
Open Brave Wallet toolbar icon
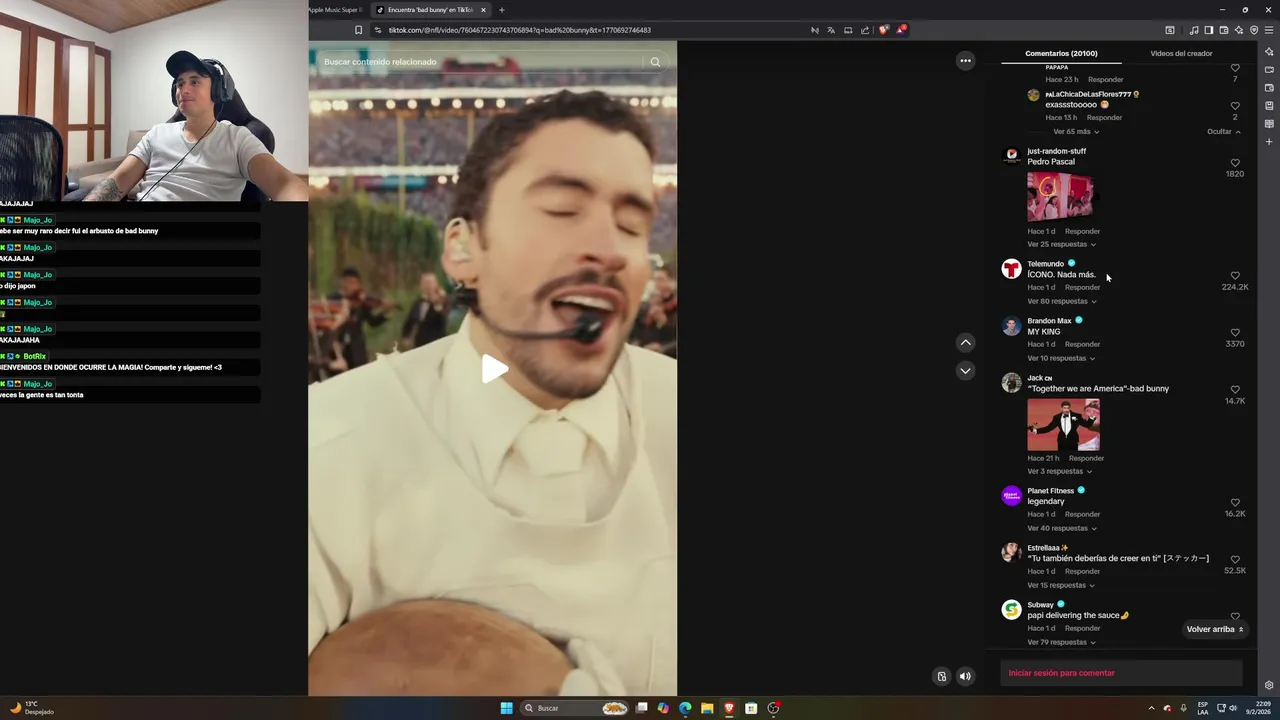click(x=1223, y=30)
